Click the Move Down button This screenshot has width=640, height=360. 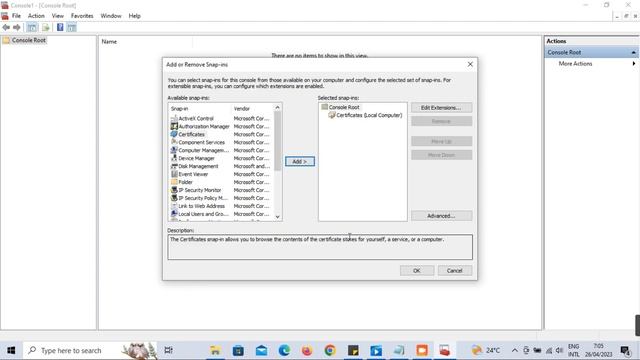click(x=441, y=155)
